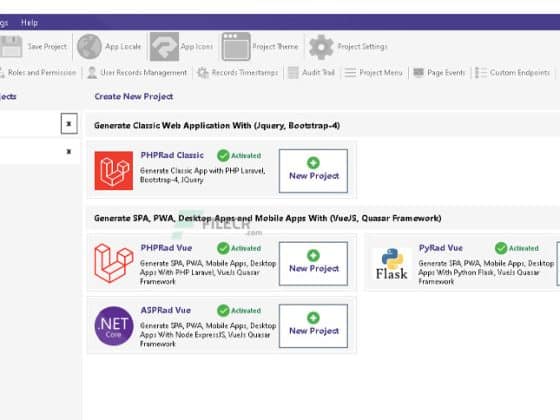The height and width of the screenshot is (420, 560).
Task: Create a New Project for ASPRad Vue
Action: pos(313,326)
